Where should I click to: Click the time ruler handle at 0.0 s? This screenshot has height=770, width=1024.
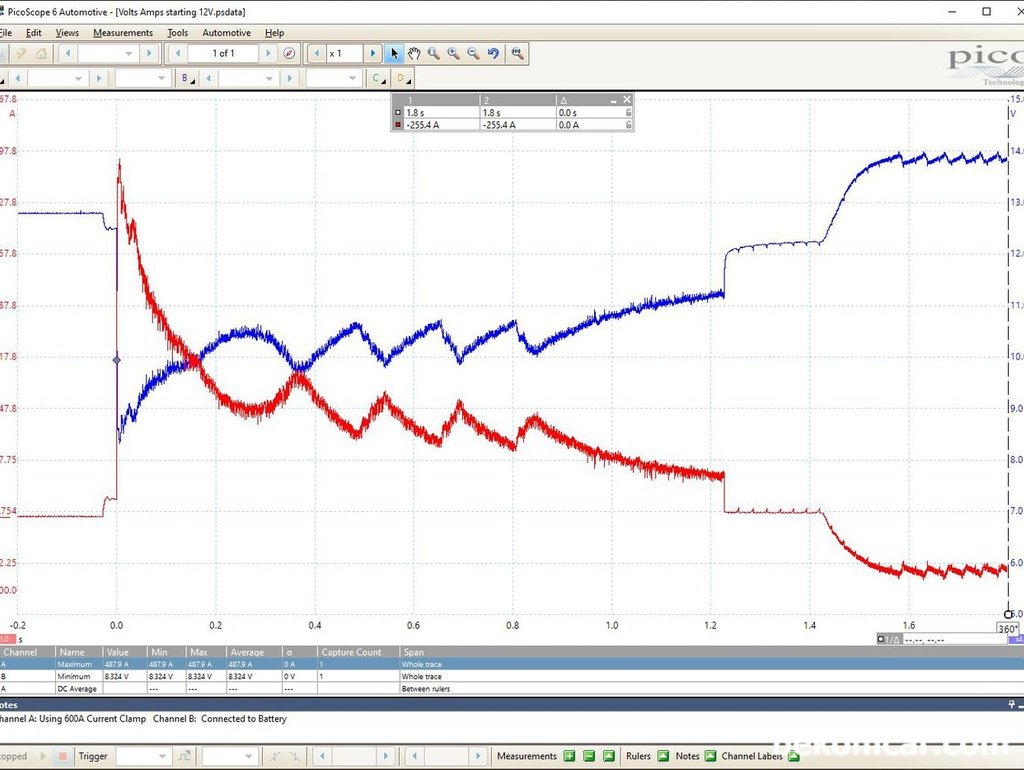click(x=117, y=360)
